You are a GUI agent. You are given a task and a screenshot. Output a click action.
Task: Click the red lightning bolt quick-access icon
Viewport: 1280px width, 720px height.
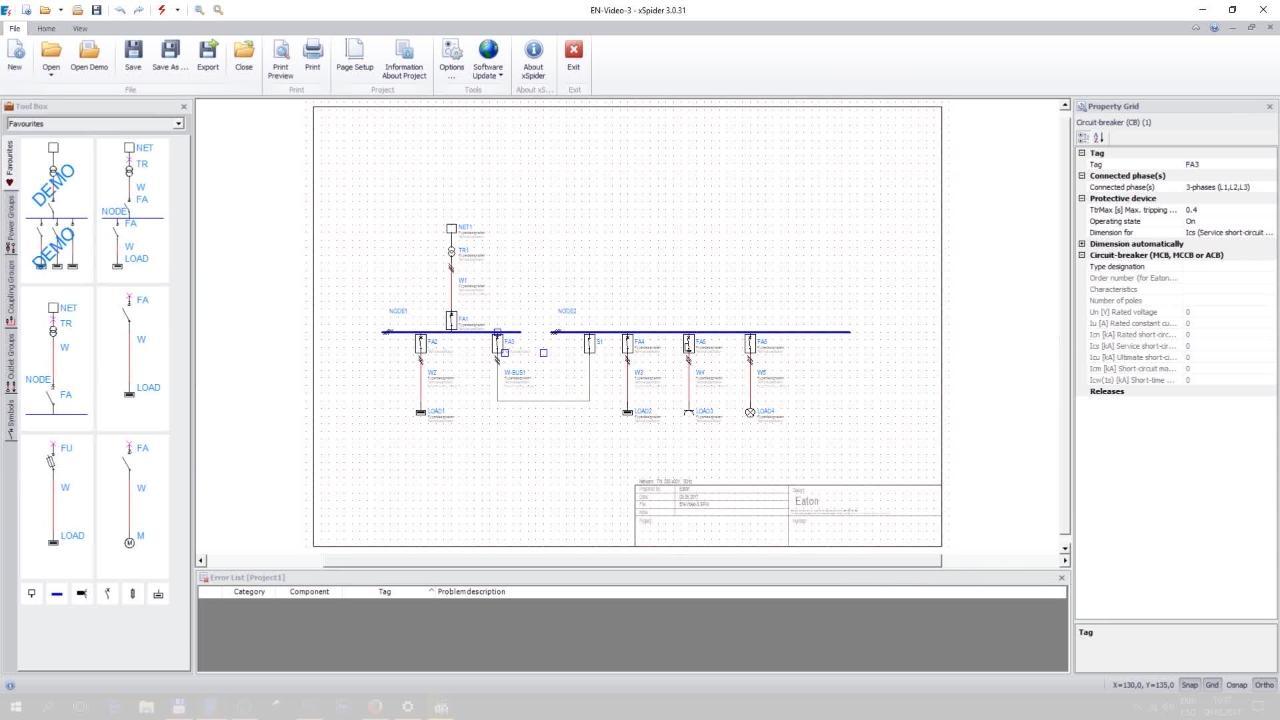pyautogui.click(x=161, y=10)
